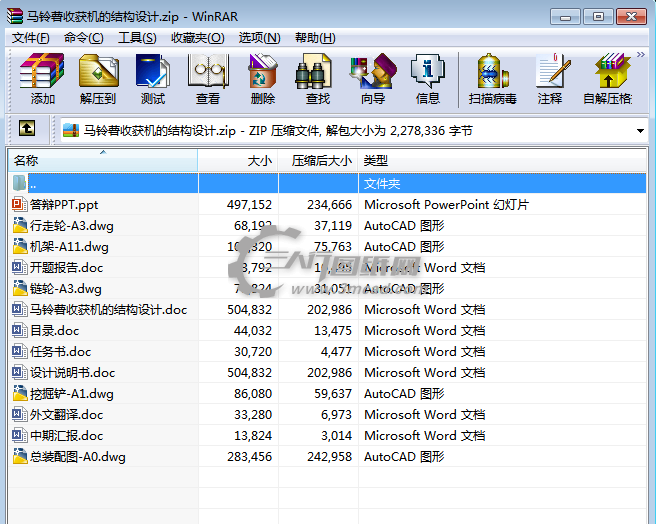The image size is (656, 524).
Task: Click size value 497,152
Action: (249, 205)
